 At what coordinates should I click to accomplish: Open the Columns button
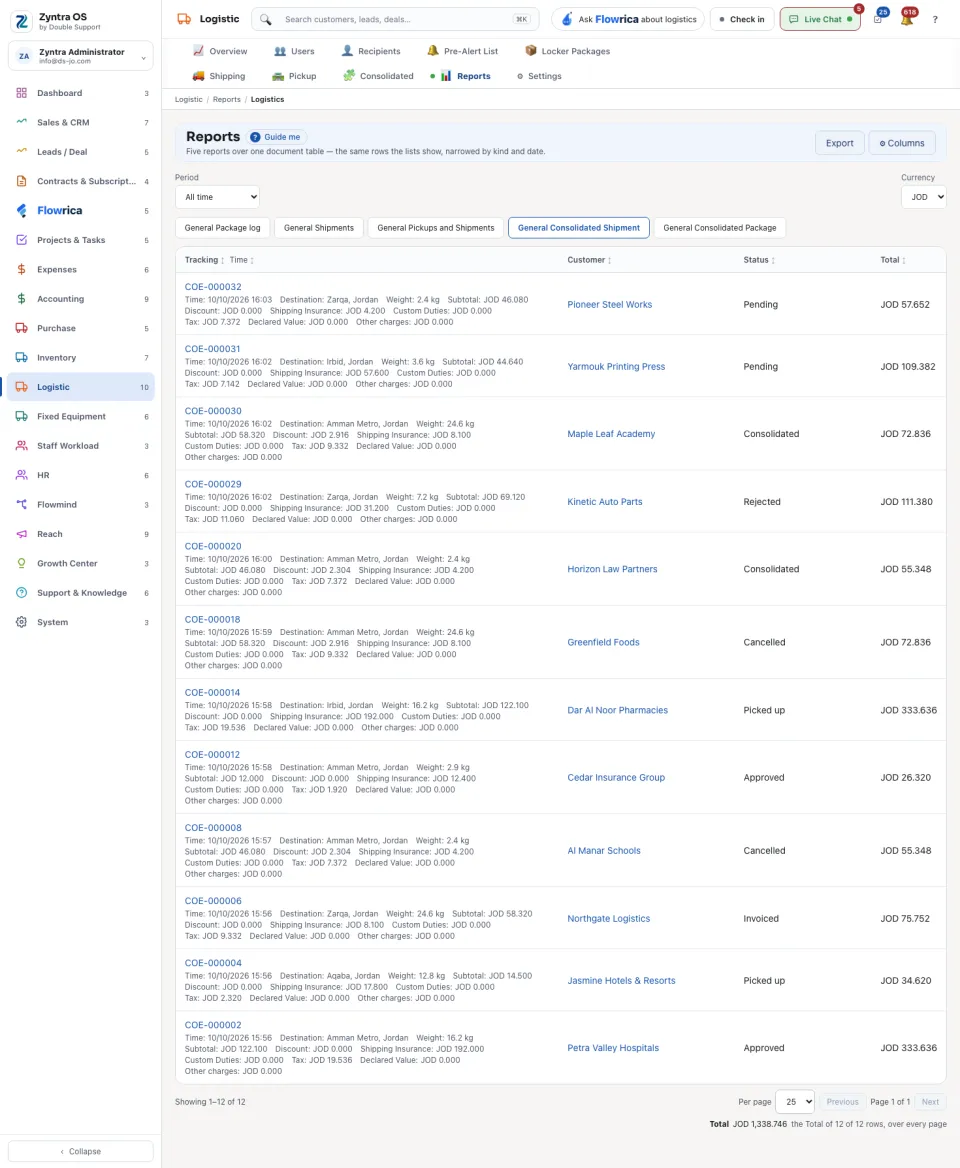pyautogui.click(x=902, y=143)
